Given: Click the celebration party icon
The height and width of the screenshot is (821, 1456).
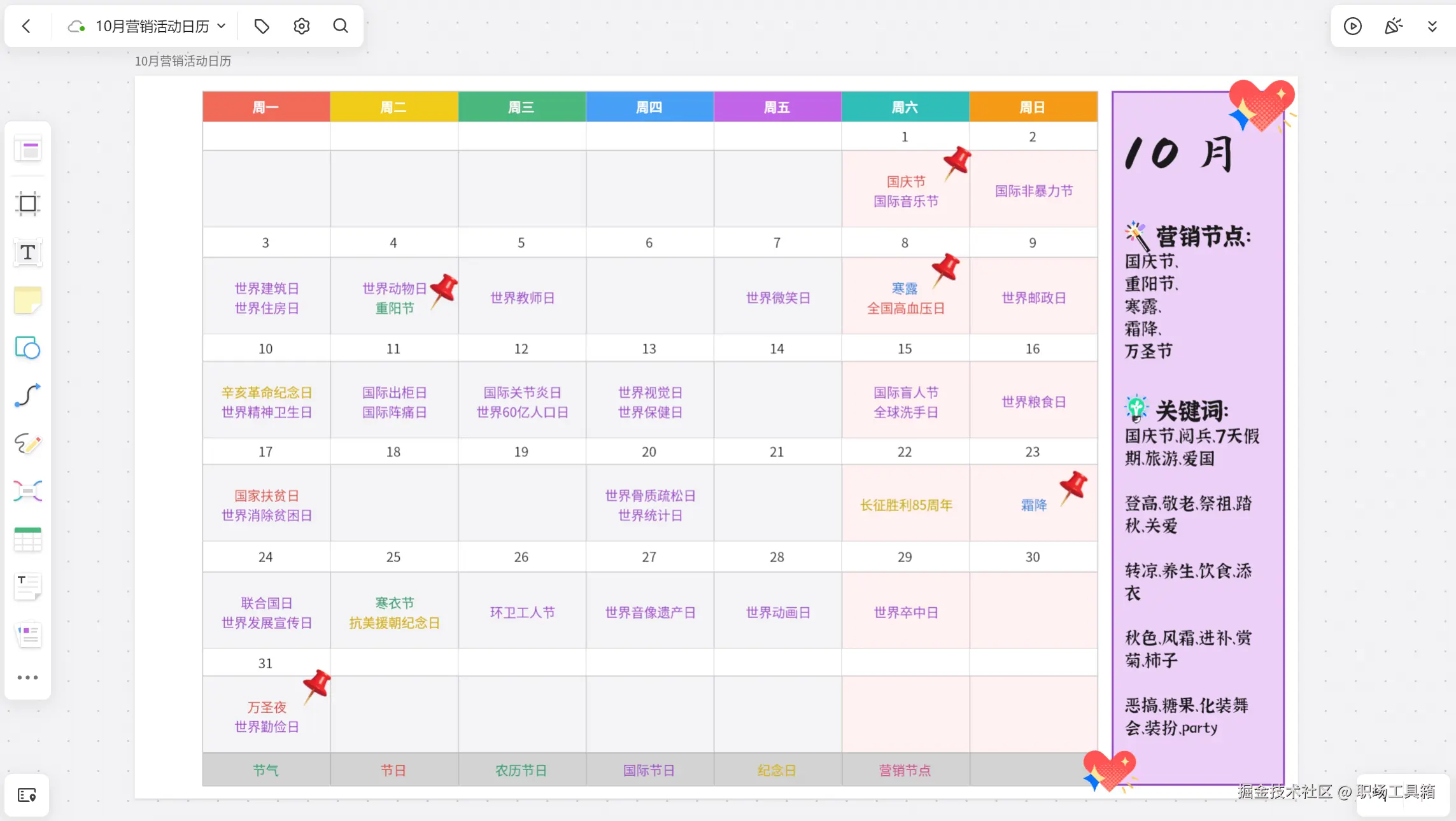Looking at the screenshot, I should (1393, 26).
